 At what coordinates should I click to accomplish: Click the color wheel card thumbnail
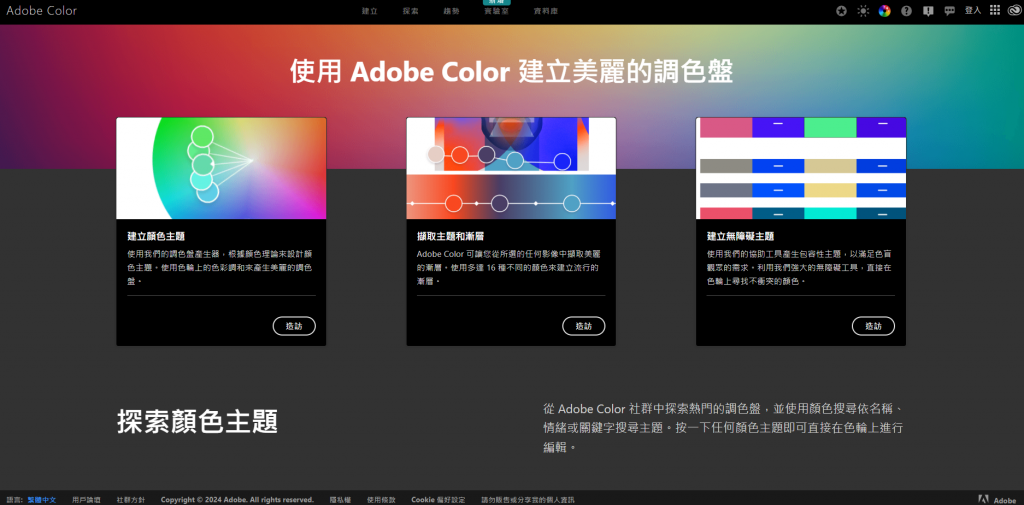221,168
